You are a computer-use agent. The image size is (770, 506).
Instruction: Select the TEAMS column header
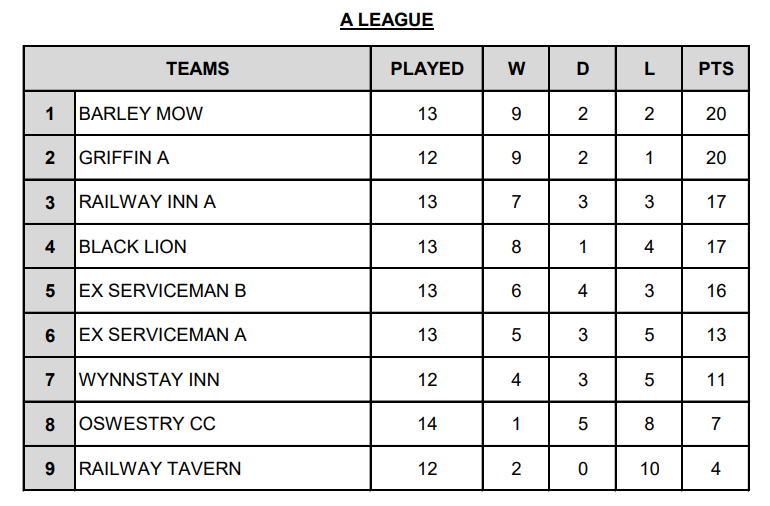(197, 69)
